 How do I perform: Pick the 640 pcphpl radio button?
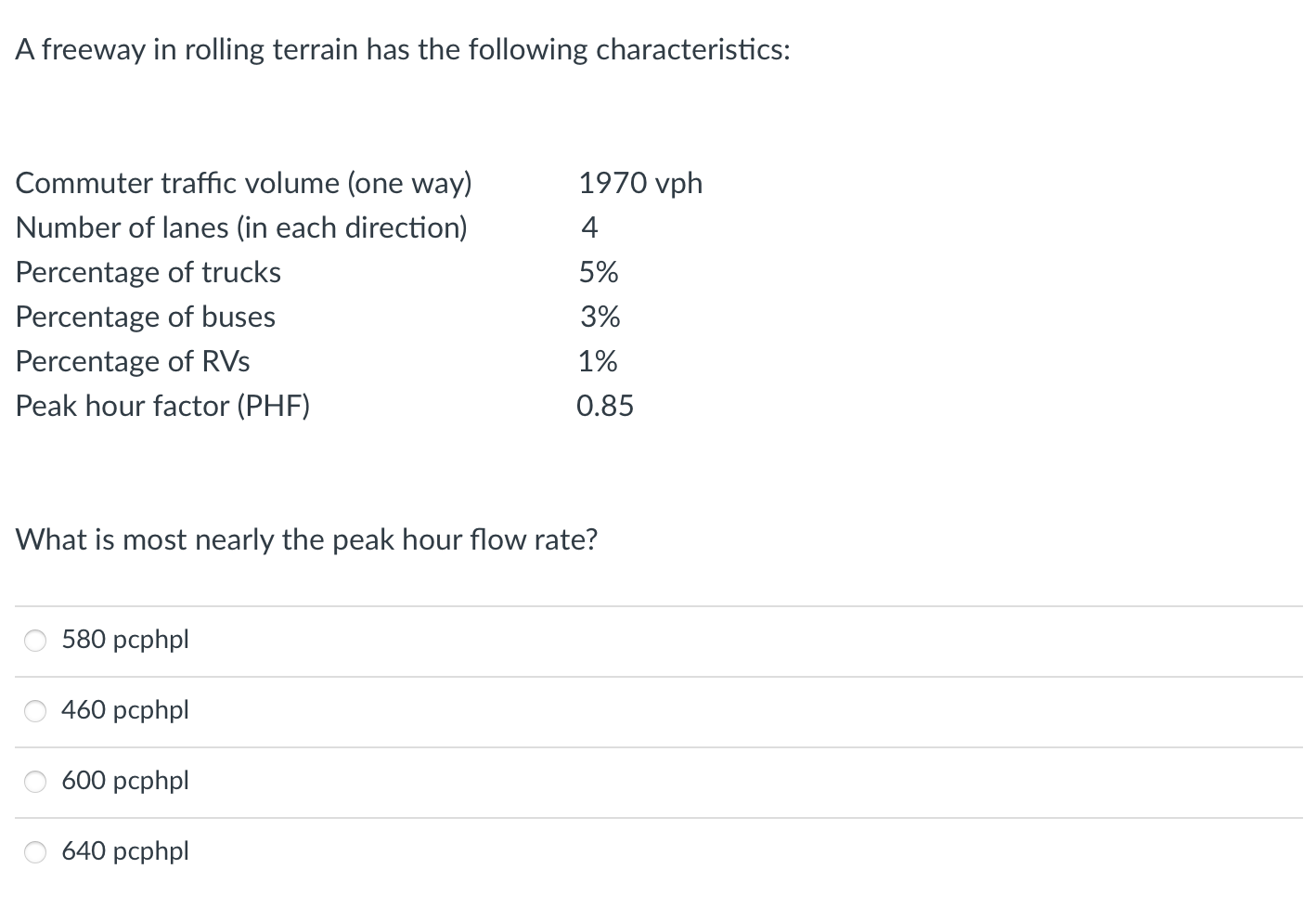click(x=35, y=852)
